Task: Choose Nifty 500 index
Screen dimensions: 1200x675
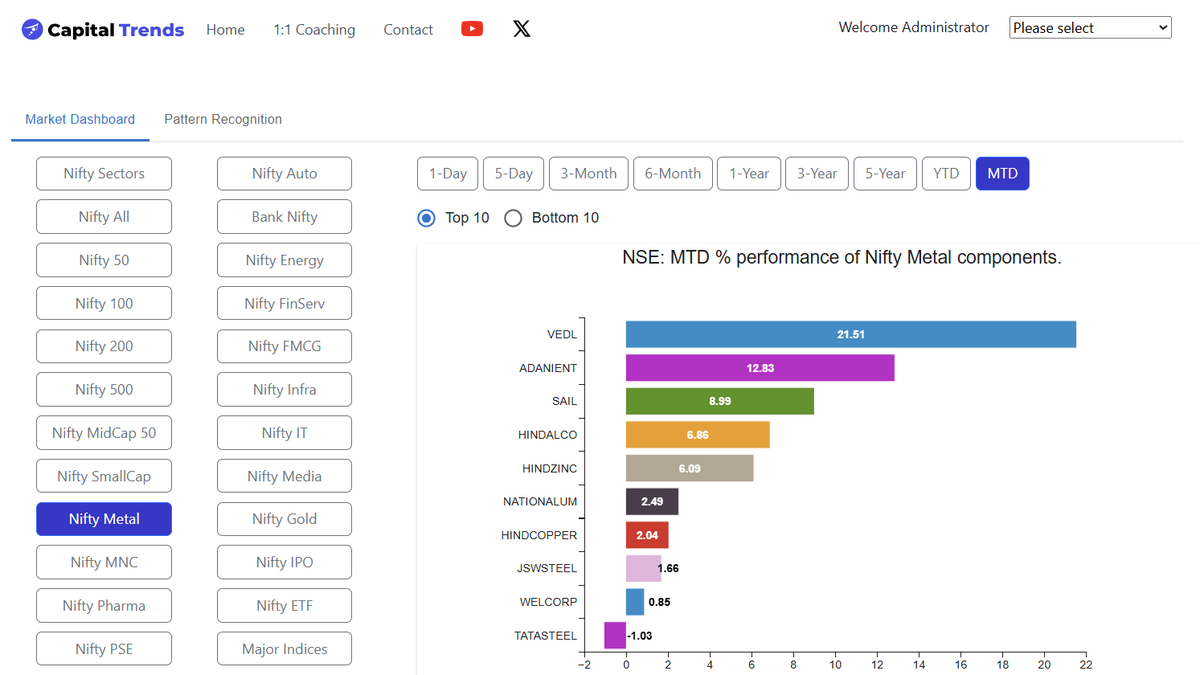Action: coord(104,389)
